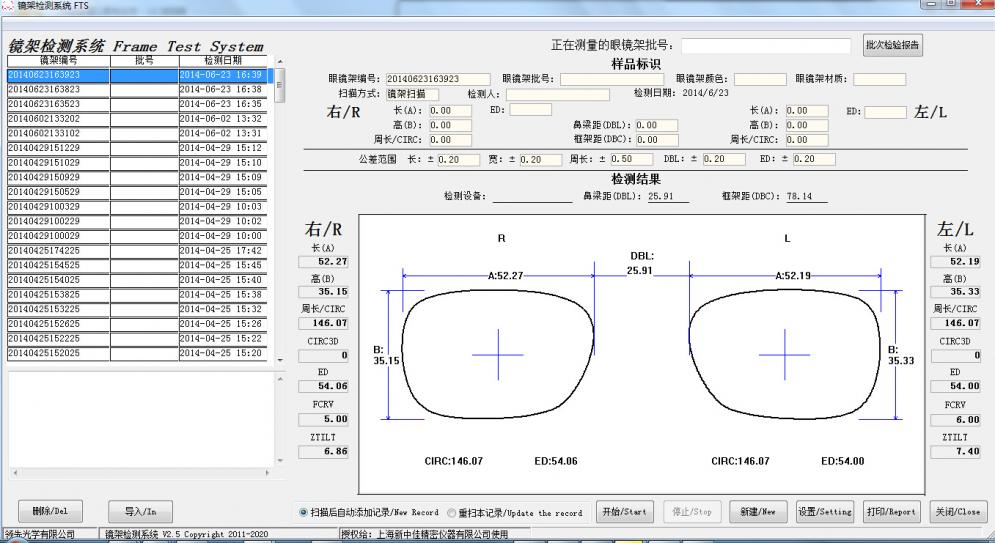Click the right 高(B) nominal value field

coord(451,125)
